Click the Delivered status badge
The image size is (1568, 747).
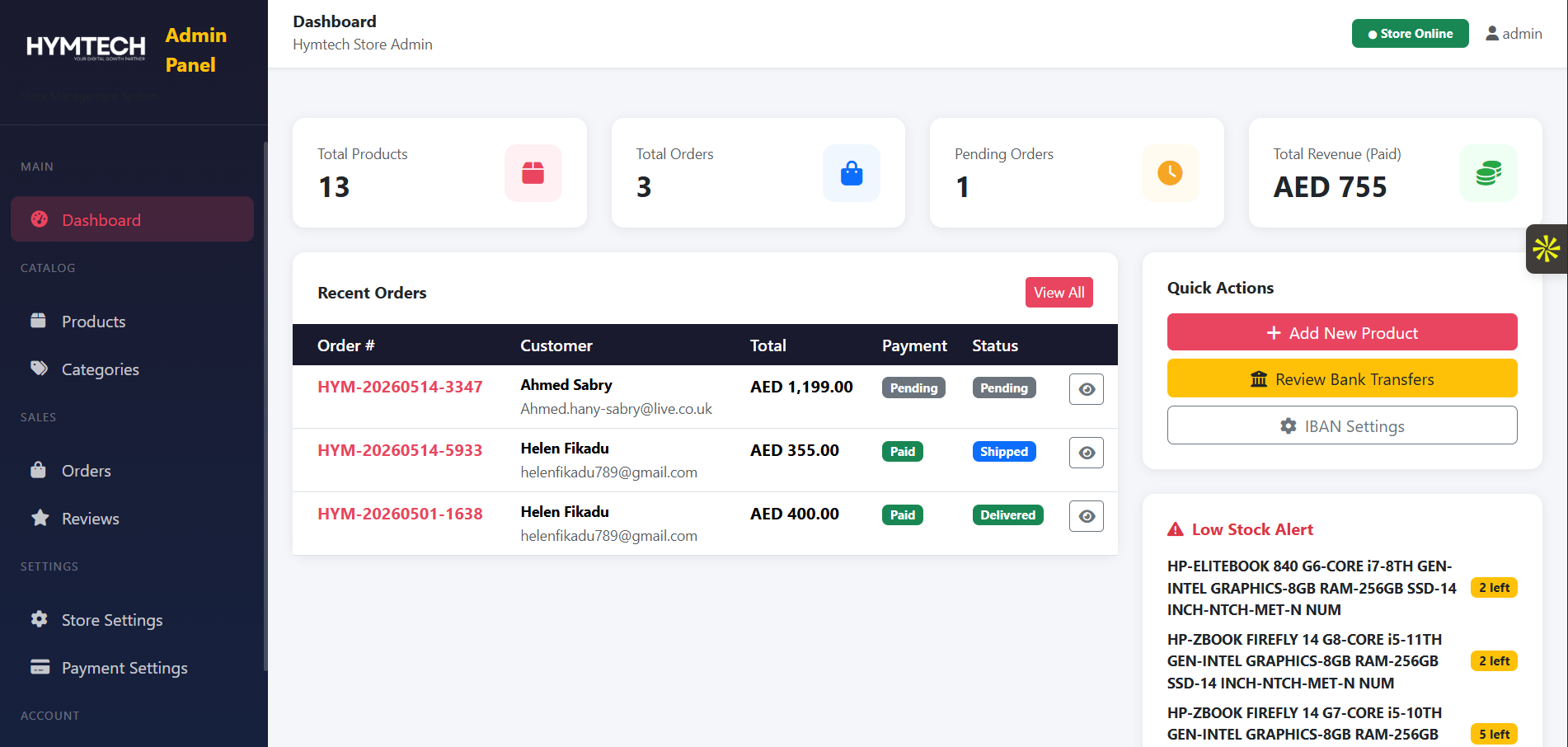tap(1007, 514)
